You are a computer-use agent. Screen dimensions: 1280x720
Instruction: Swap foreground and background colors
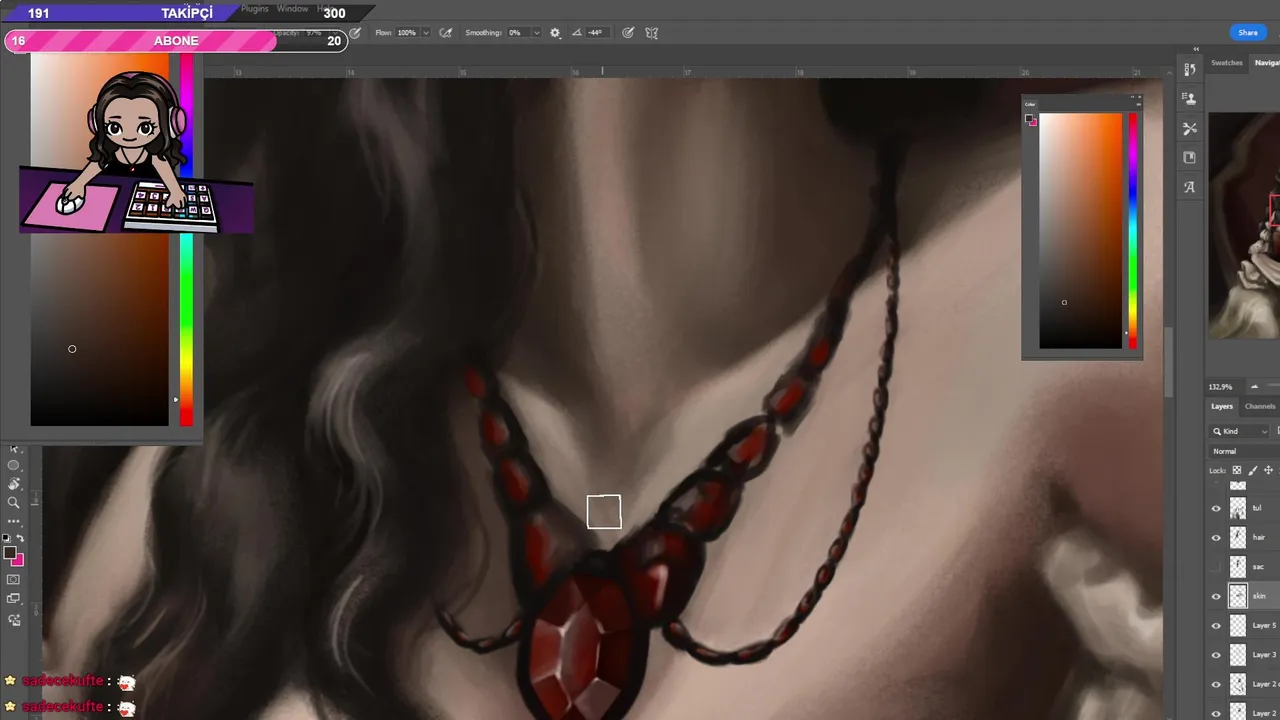pos(20,538)
